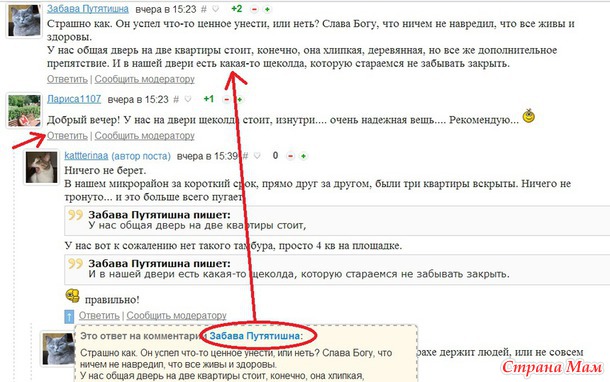Reply to kattterinaa's comment via Ответить
The image size is (610, 382).
click(x=99, y=315)
